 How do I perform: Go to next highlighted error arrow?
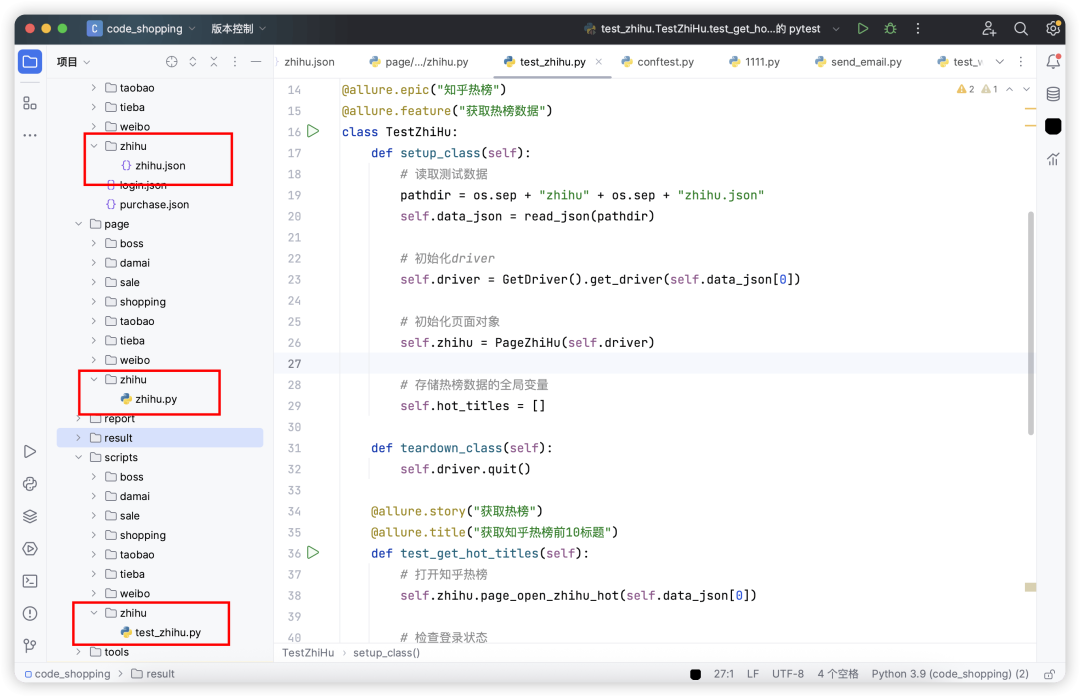pyautogui.click(x=1026, y=90)
